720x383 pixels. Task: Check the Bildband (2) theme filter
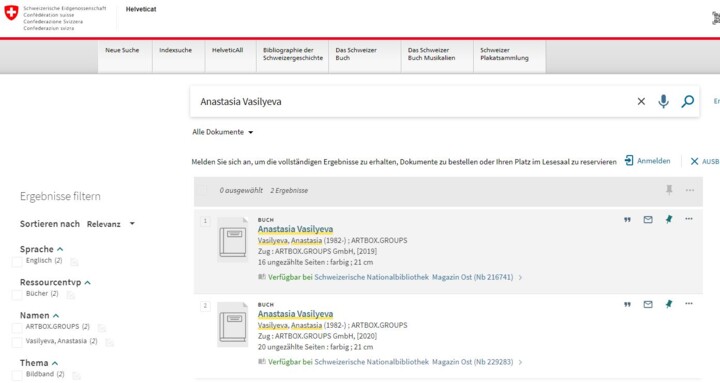pyautogui.click(x=17, y=376)
